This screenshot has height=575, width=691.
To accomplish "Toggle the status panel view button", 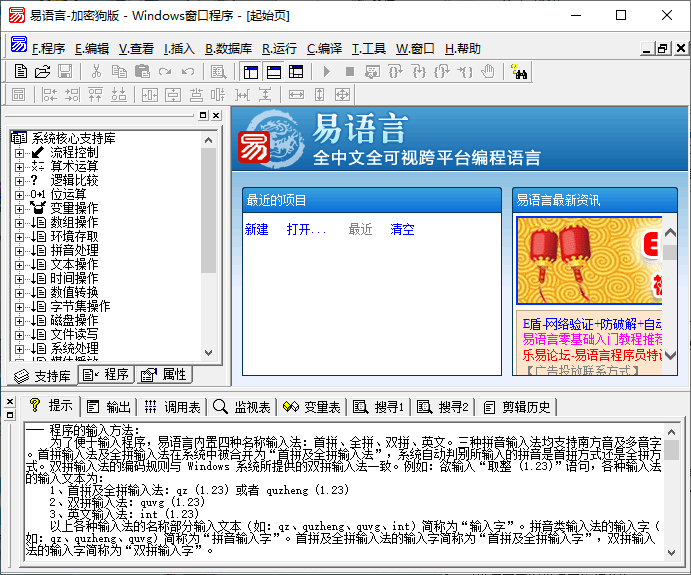I will pyautogui.click(x=274, y=71).
